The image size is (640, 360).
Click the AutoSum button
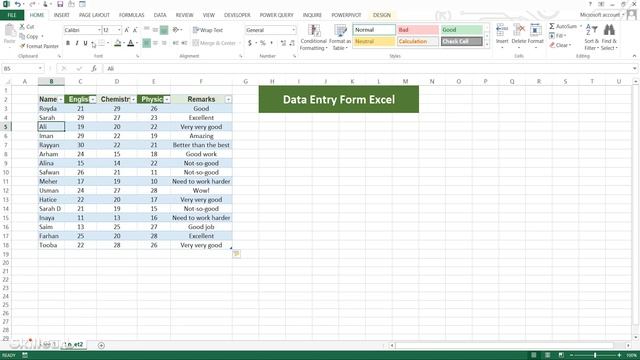(565, 26)
